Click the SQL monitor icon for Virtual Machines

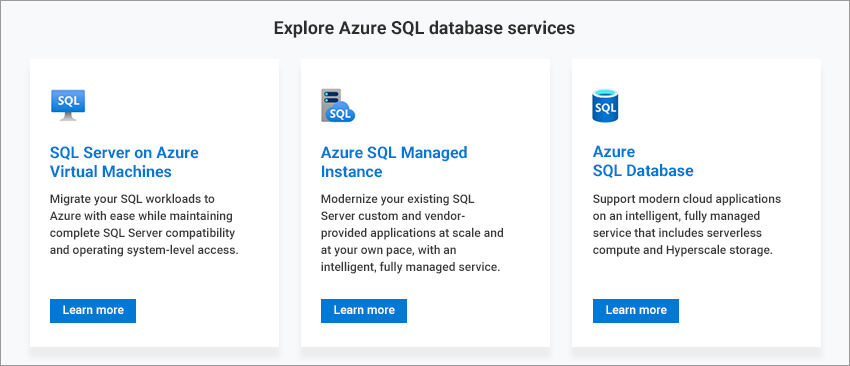tap(68, 105)
